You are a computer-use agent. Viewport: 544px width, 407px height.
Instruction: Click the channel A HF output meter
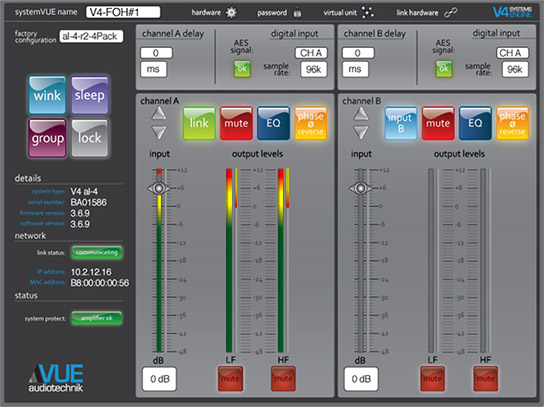(281, 261)
